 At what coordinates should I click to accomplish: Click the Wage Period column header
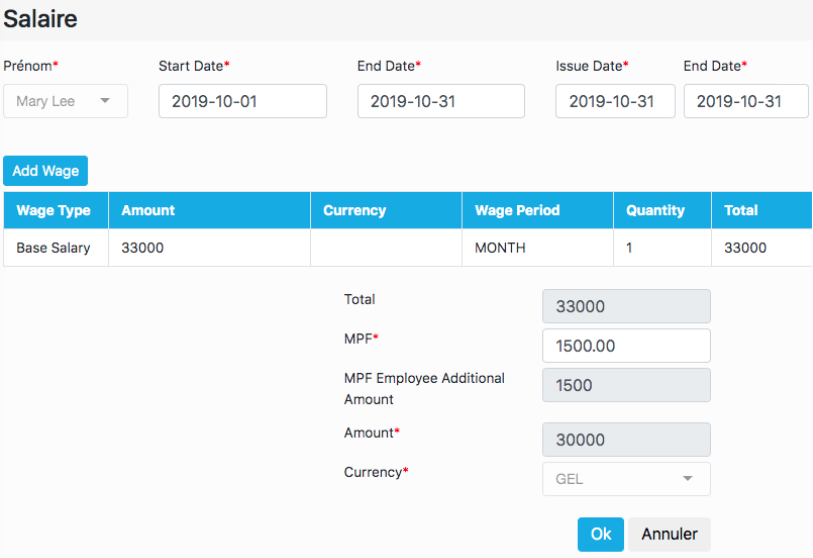(x=538, y=210)
